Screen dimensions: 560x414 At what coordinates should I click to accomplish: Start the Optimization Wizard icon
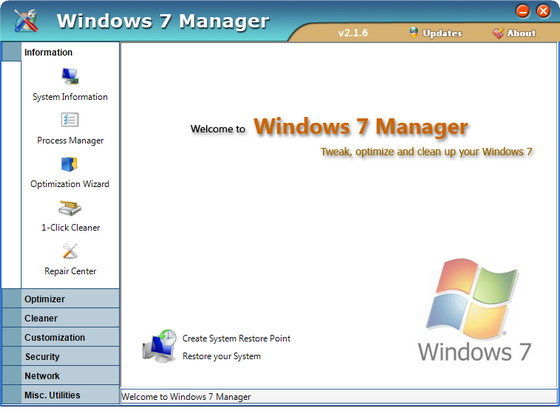tap(69, 164)
